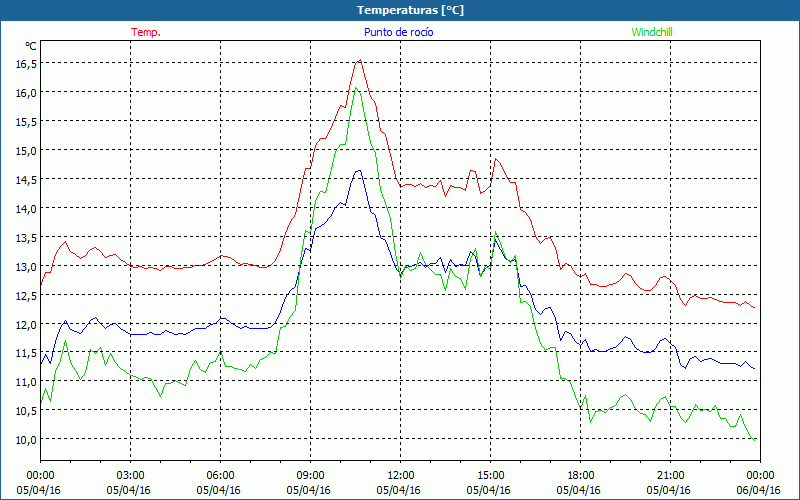Screen dimensions: 800x500
Task: Click the 11,5 y-axis value
Action: (28, 353)
